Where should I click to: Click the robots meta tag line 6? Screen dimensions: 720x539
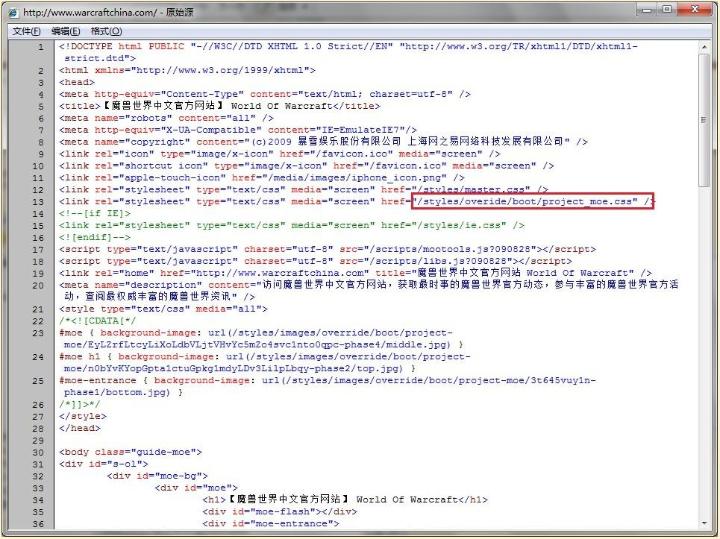pos(166,118)
